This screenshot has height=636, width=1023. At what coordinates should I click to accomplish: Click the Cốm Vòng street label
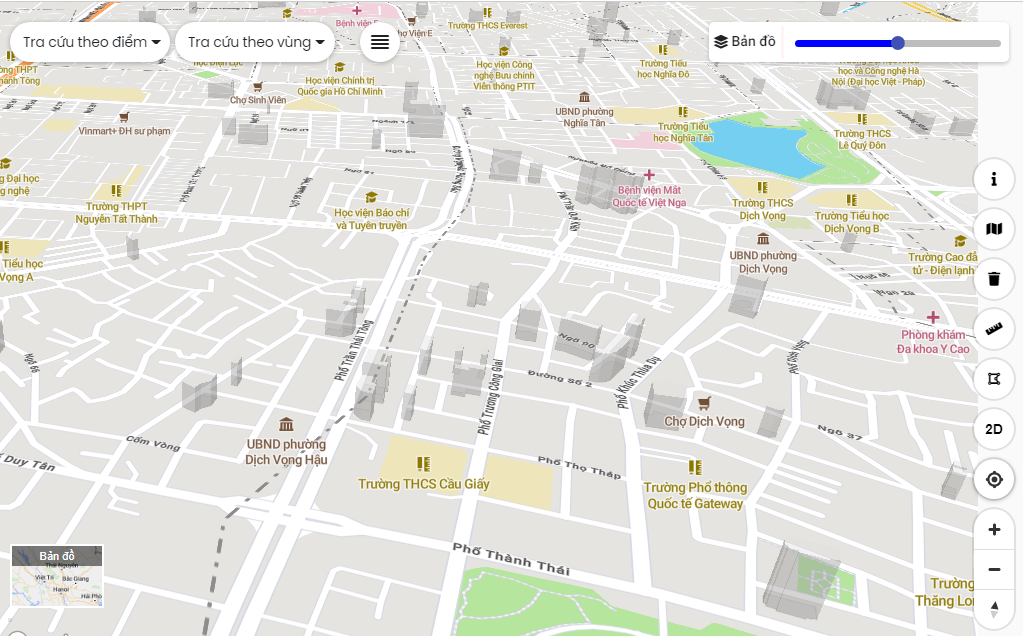point(153,443)
